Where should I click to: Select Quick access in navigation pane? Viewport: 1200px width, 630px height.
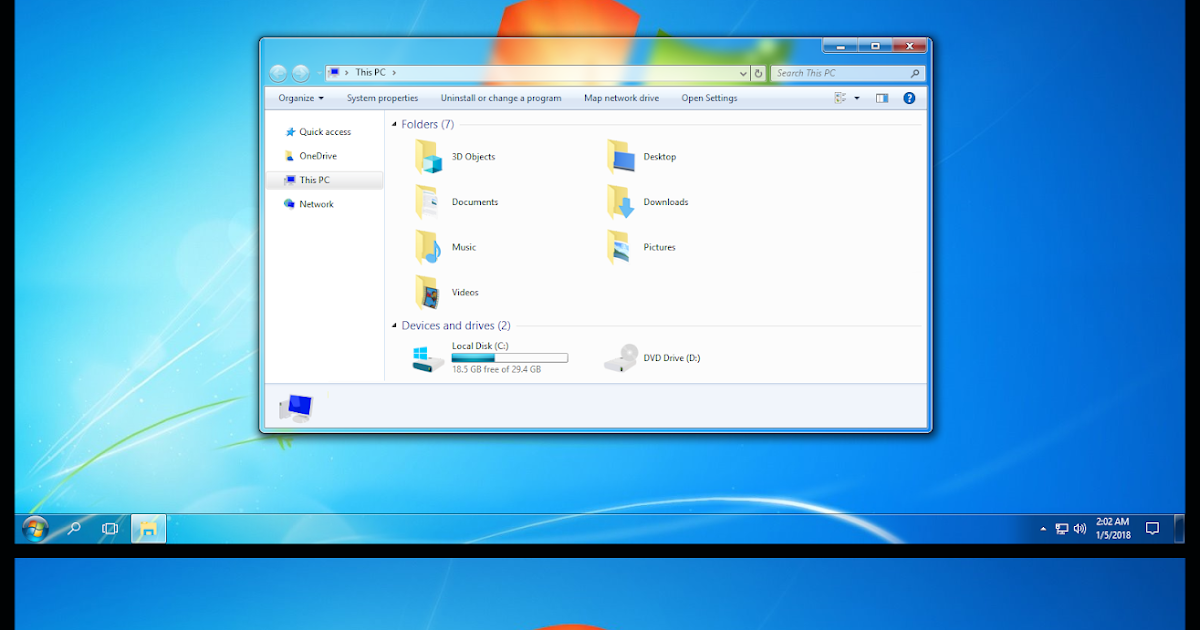pos(325,132)
